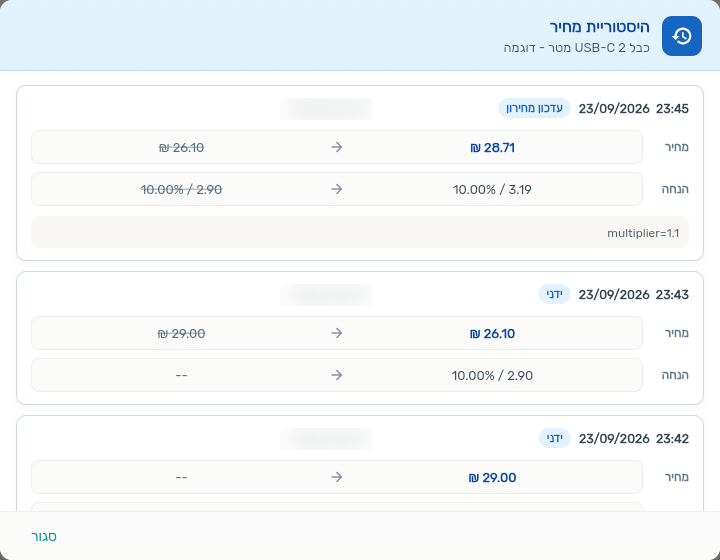Click the arrow in the 23:43 discount row
This screenshot has height=560, width=720.
[x=337, y=375]
